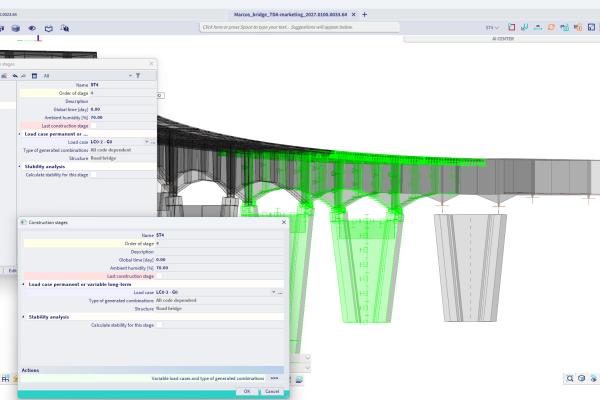The height and width of the screenshot is (400, 600).
Task: Click the 3D cube view icon in top toolbar
Action: (x=16, y=28)
